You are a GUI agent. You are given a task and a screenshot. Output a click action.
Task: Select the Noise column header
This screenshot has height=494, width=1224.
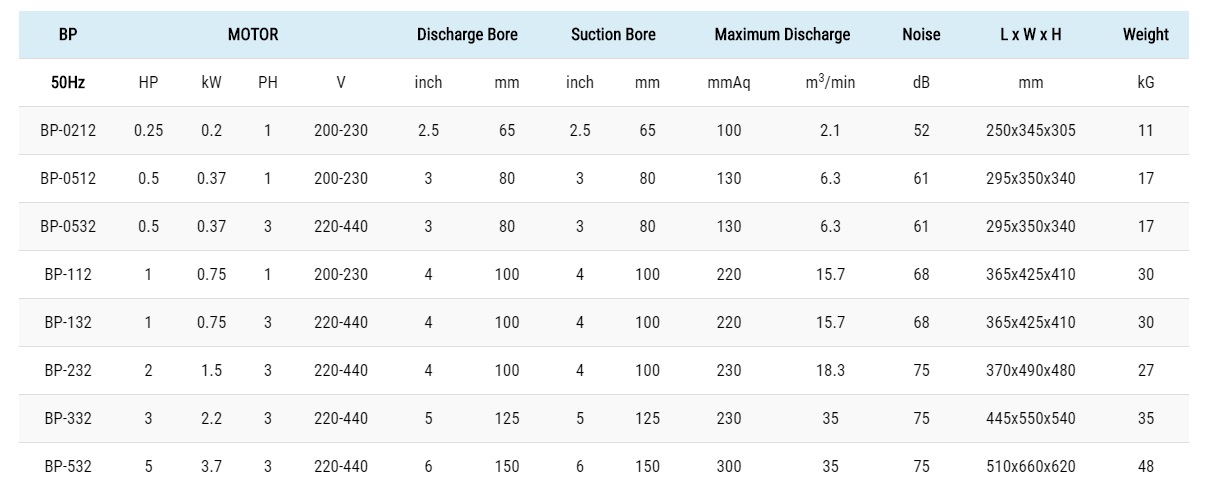click(921, 34)
